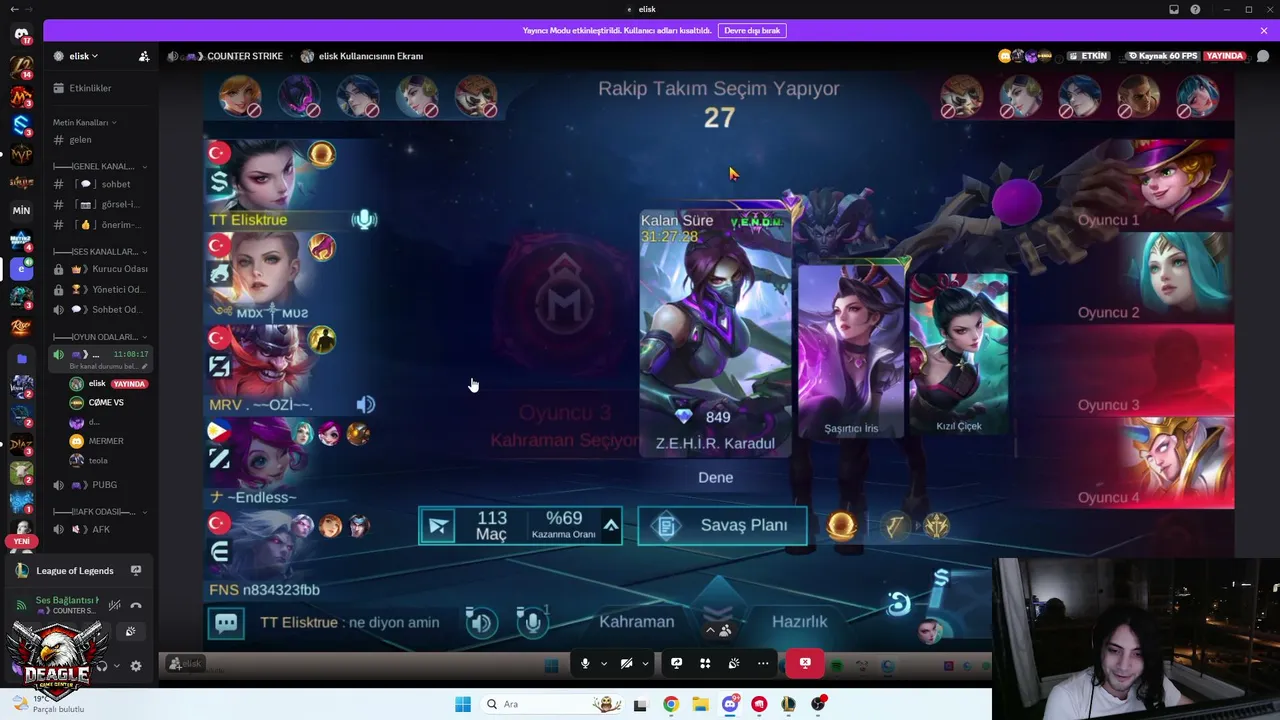Open Google Chrome from the taskbar
This screenshot has height=720, width=1280.
point(671,704)
